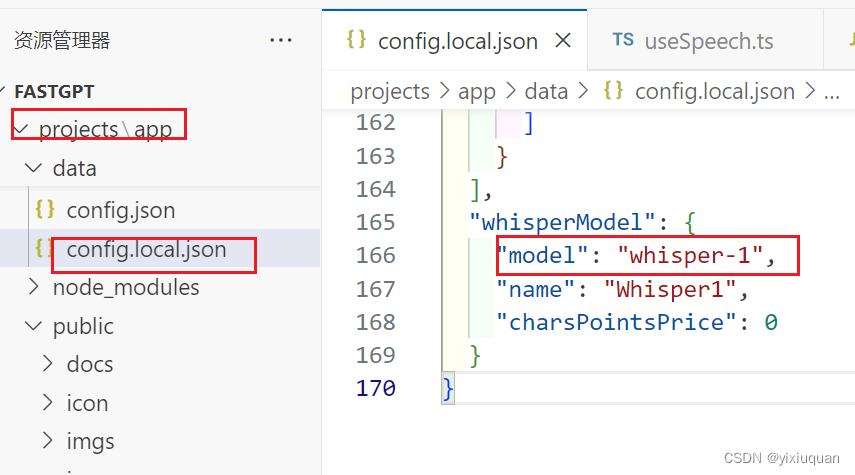Expand the imgs folder

[x=48, y=441]
